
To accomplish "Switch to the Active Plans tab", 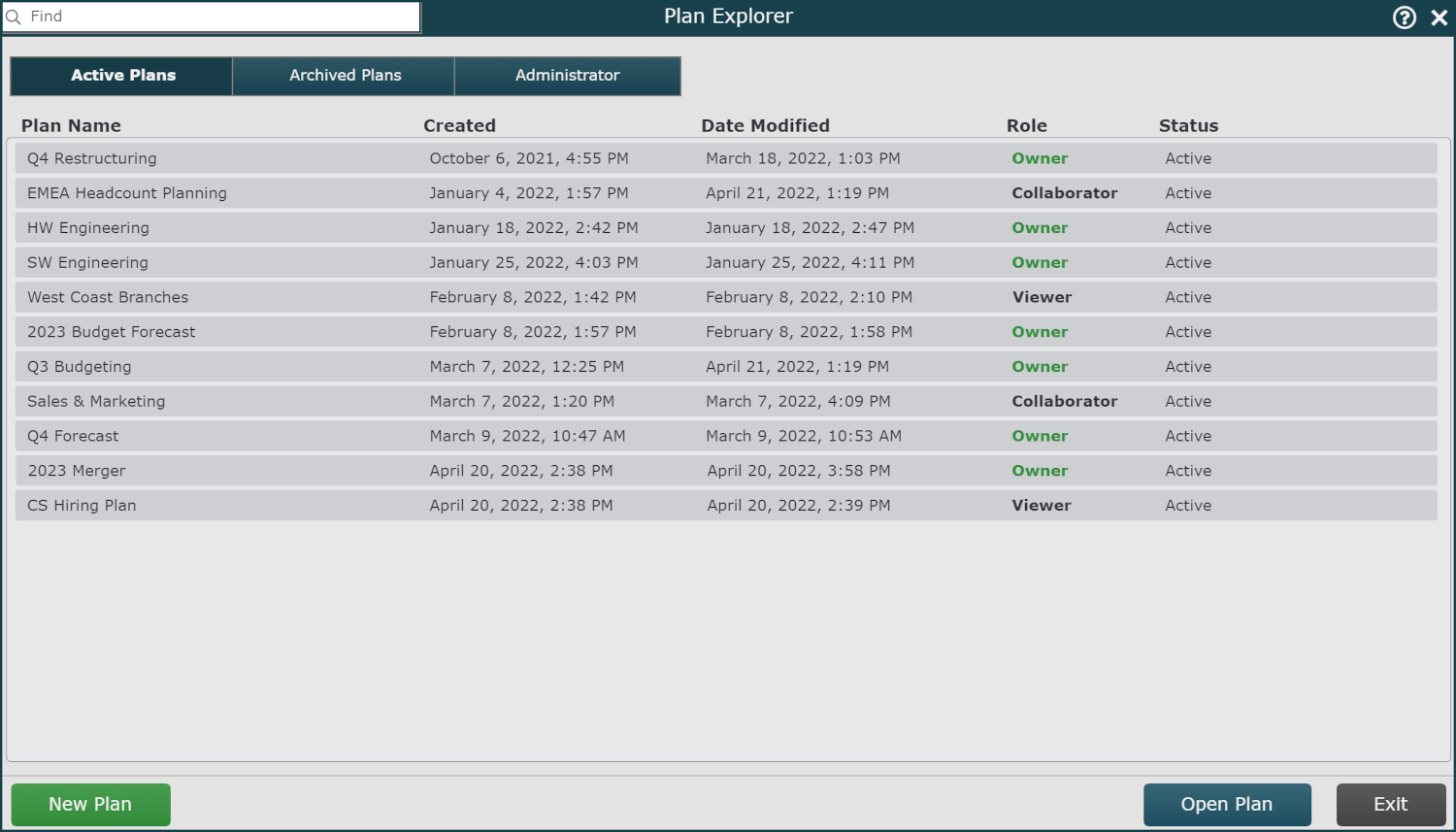I will click(x=122, y=76).
